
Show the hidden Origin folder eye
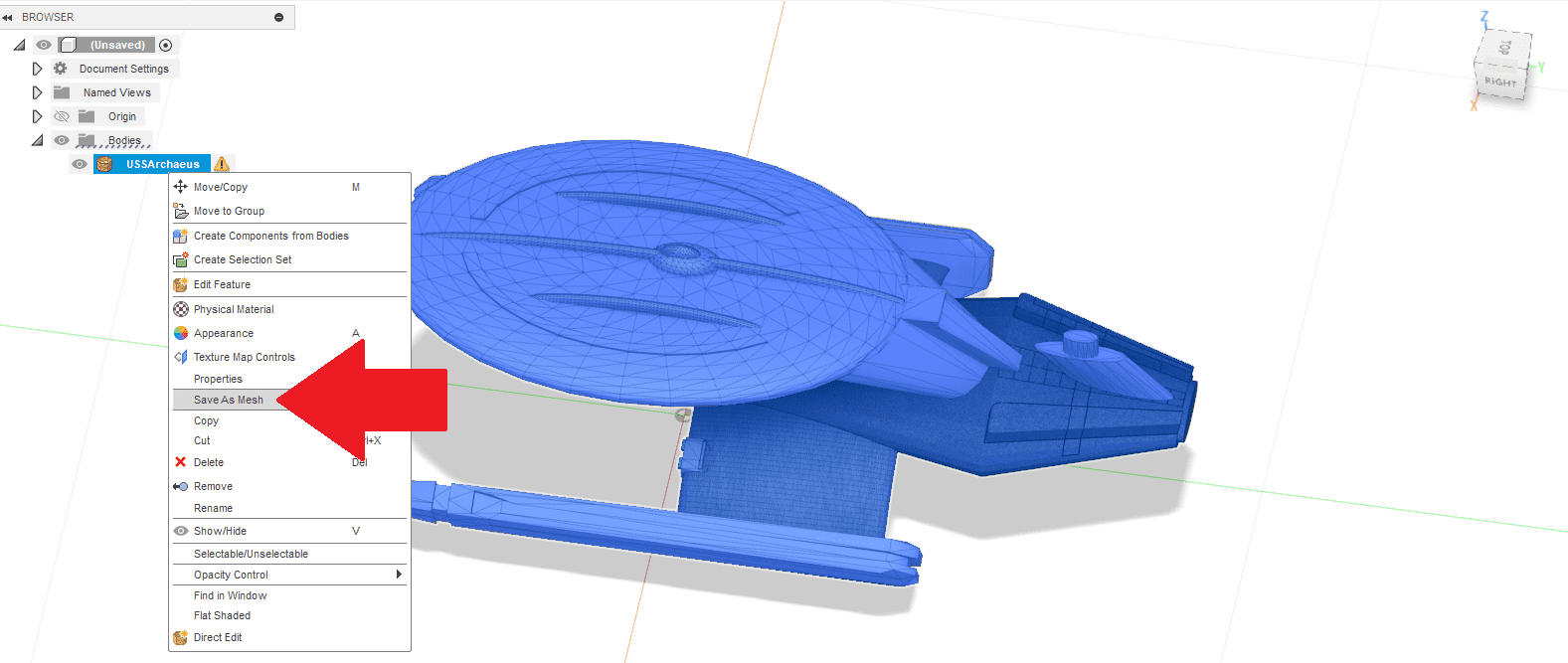pyautogui.click(x=62, y=116)
